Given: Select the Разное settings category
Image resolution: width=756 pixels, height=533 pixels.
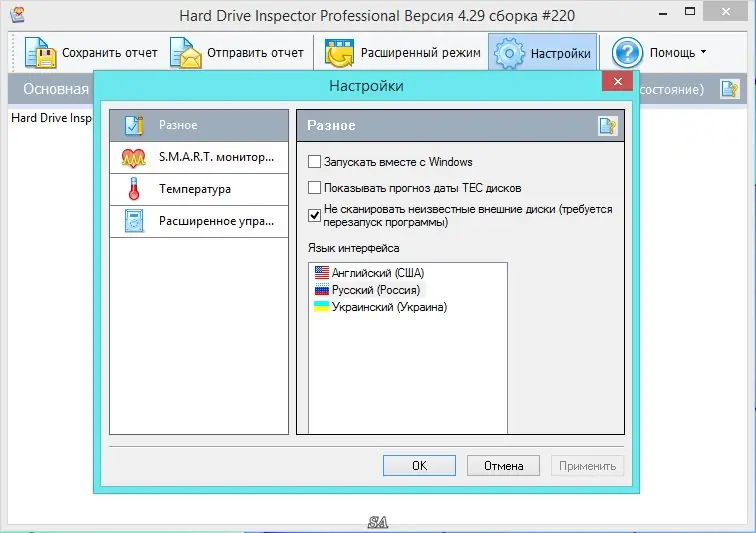Looking at the screenshot, I should (199, 125).
